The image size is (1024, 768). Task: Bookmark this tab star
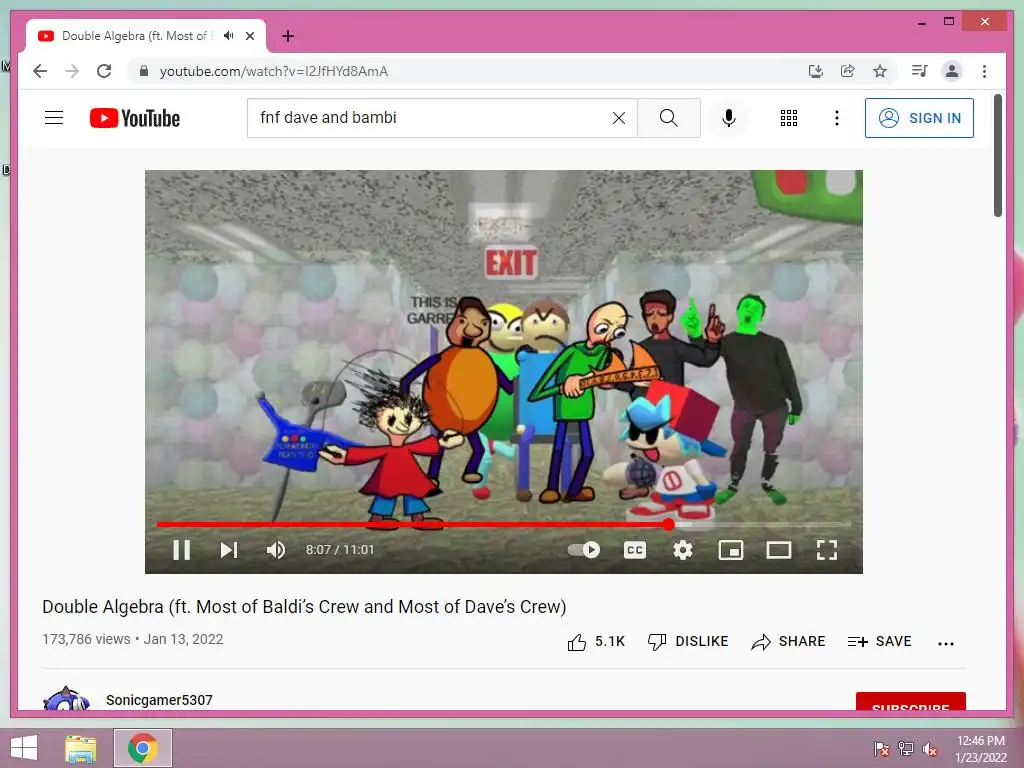(880, 71)
